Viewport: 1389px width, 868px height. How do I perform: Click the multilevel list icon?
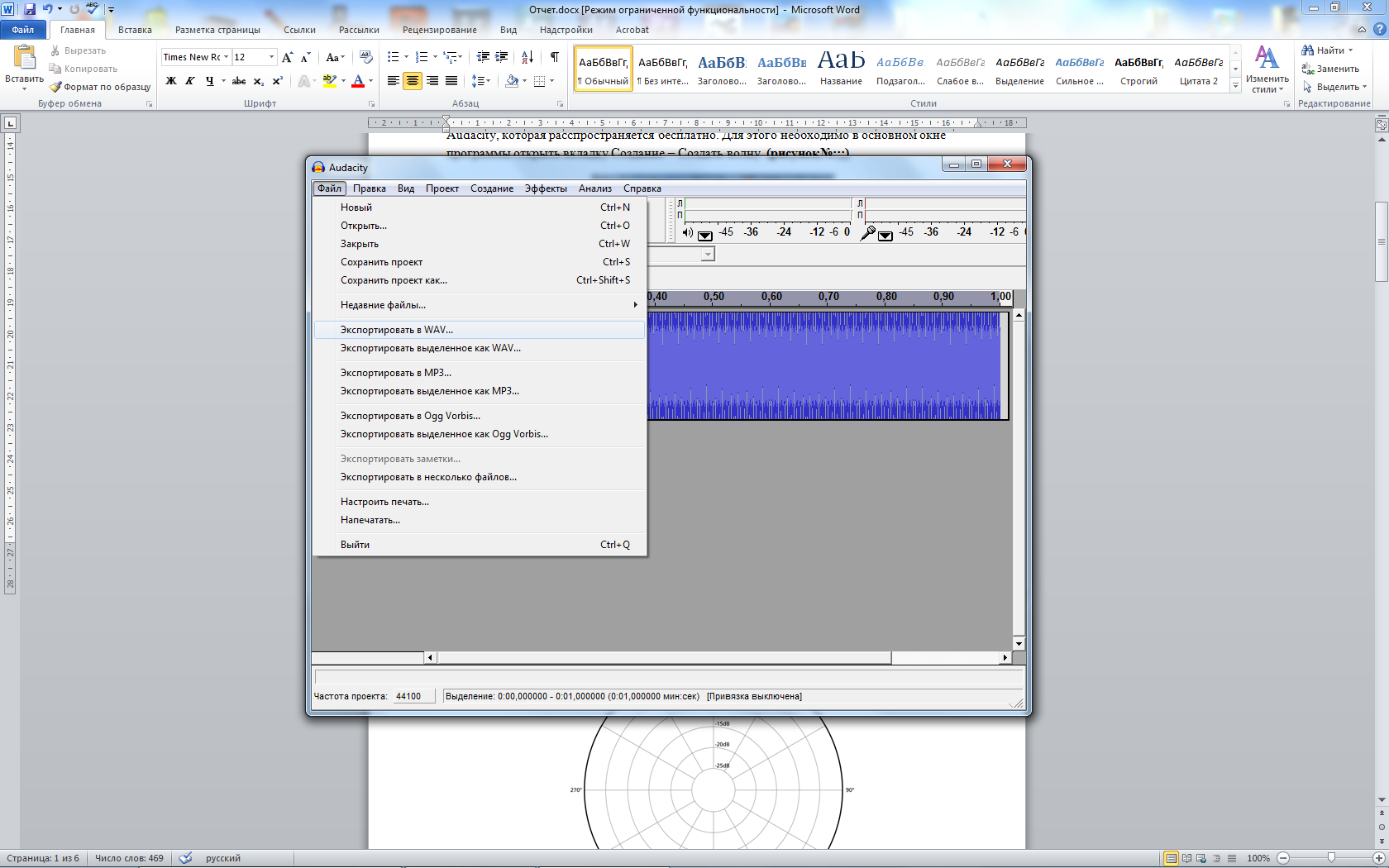[450, 57]
